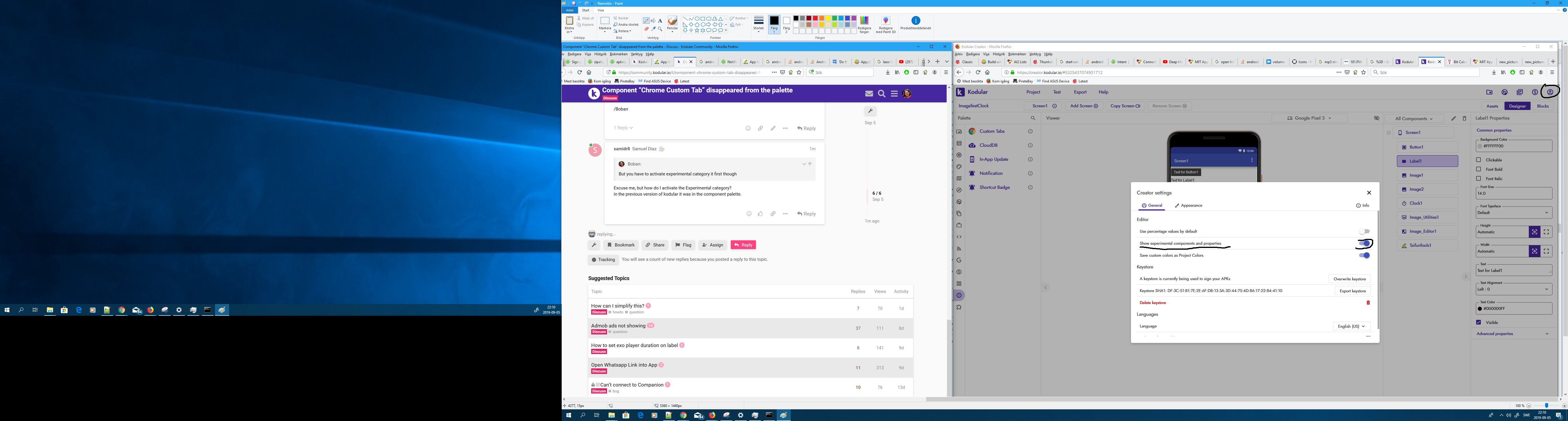The image size is (1568, 421).
Task: Click the Redo arrow in Paint title bar
Action: click(x=587, y=4)
